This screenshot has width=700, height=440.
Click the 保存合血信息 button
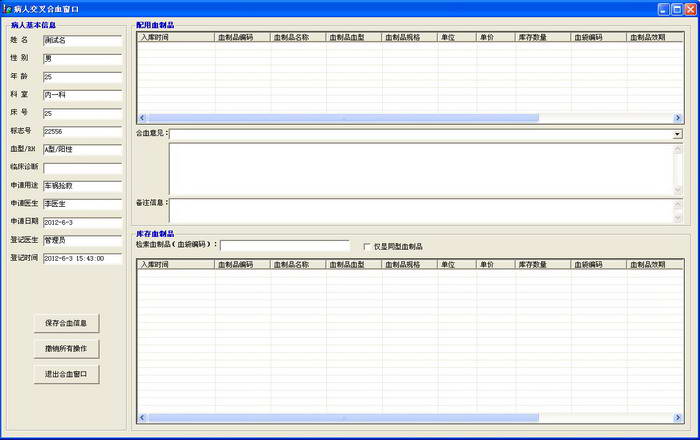[x=66, y=323]
